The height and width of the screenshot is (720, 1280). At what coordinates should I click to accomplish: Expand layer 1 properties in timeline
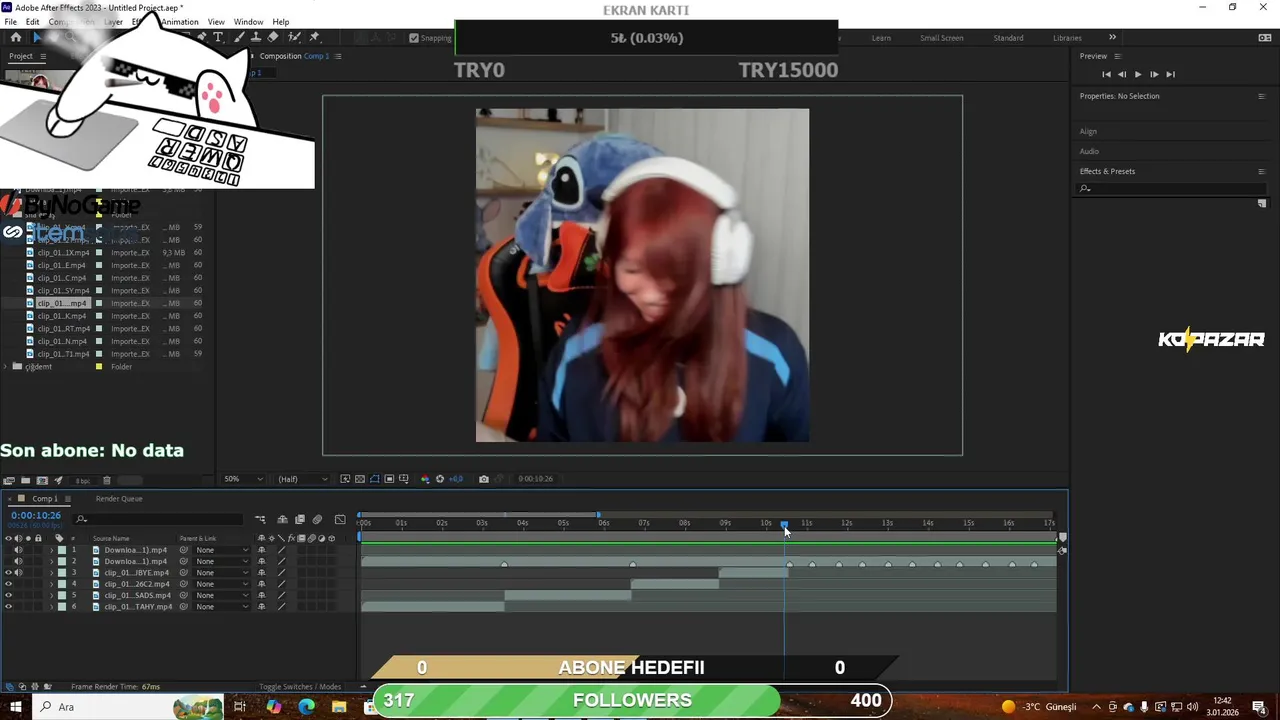(x=51, y=550)
